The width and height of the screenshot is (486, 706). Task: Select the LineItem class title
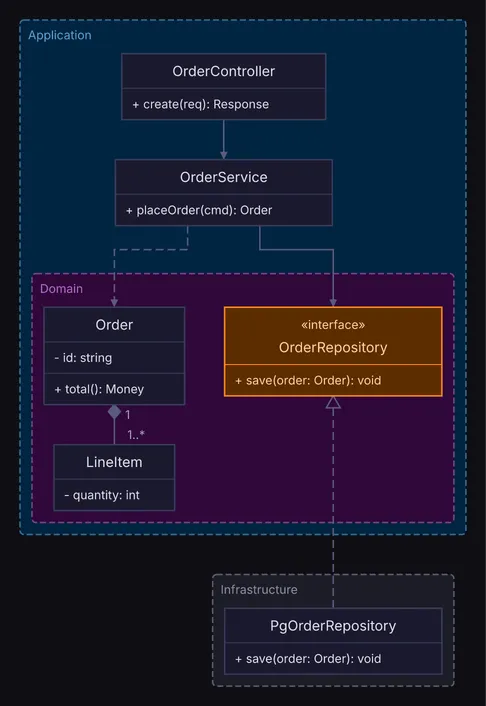(x=114, y=462)
